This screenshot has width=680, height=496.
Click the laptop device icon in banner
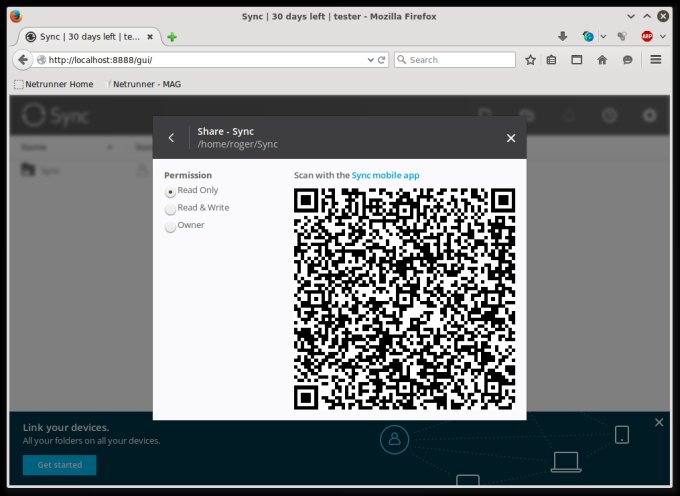566,462
